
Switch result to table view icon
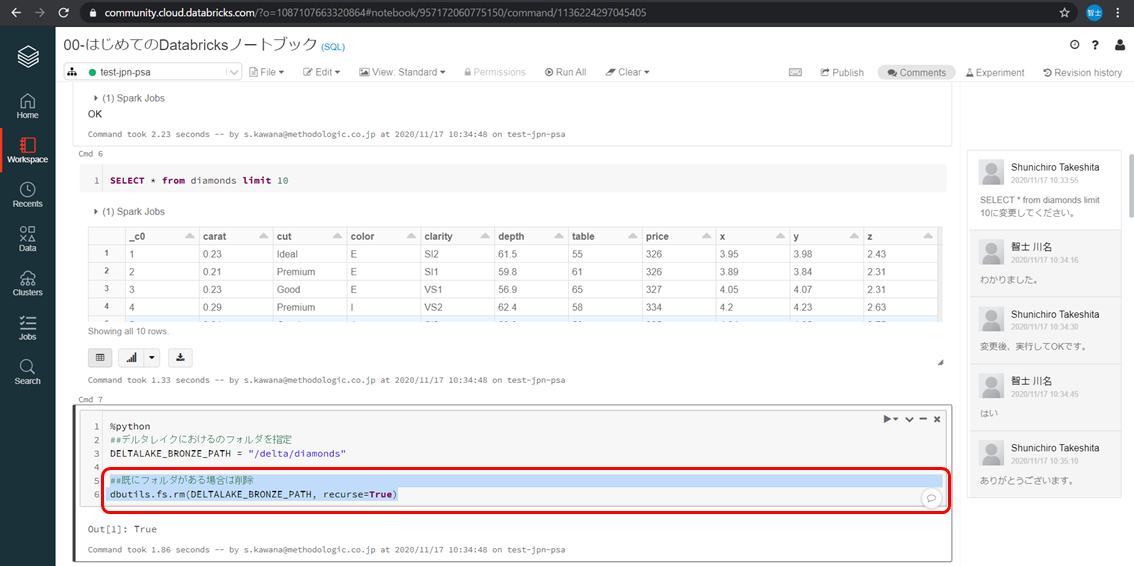click(x=100, y=357)
